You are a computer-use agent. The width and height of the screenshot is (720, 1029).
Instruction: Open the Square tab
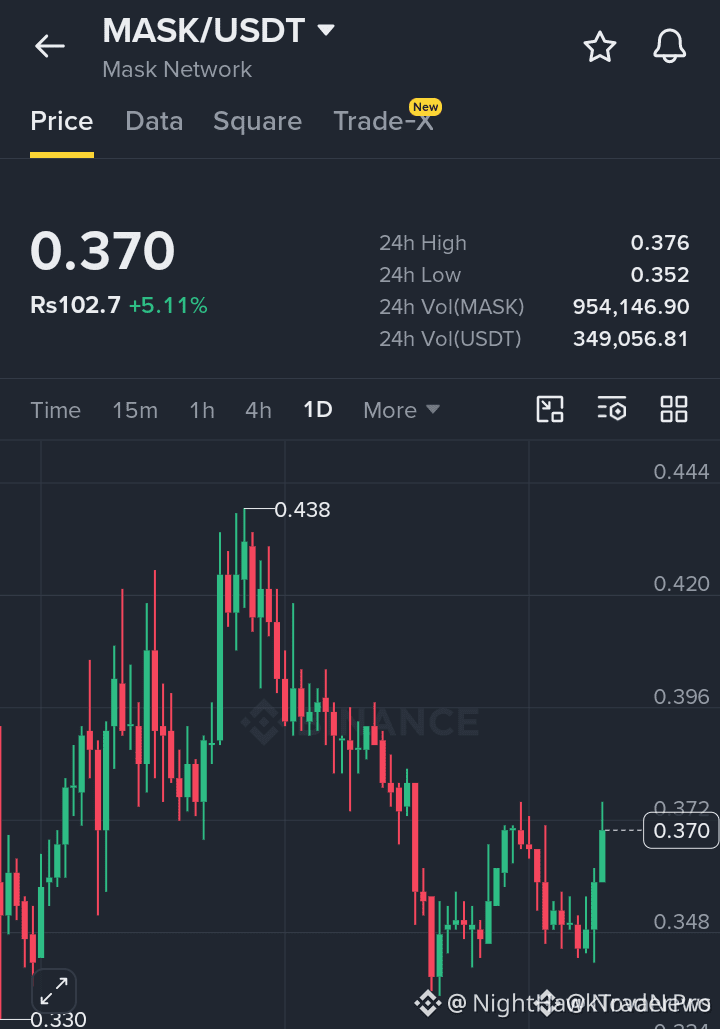click(x=257, y=121)
